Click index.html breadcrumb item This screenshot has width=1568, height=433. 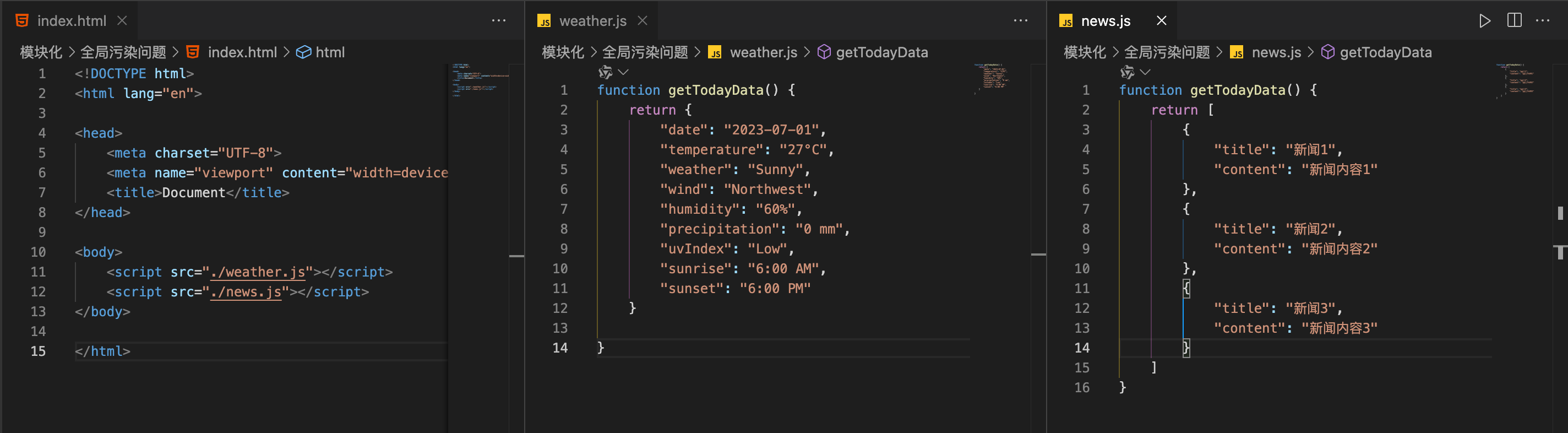tap(242, 52)
